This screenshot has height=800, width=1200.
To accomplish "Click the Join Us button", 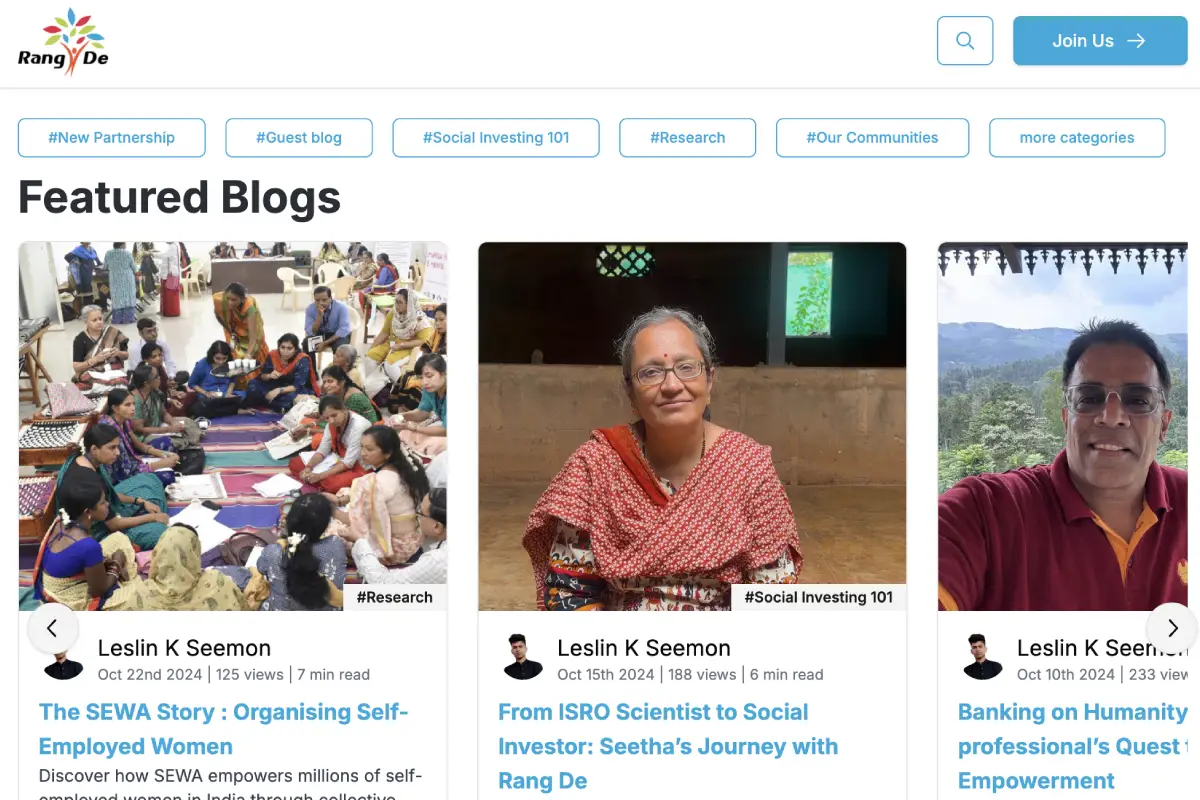I will pyautogui.click(x=1100, y=40).
